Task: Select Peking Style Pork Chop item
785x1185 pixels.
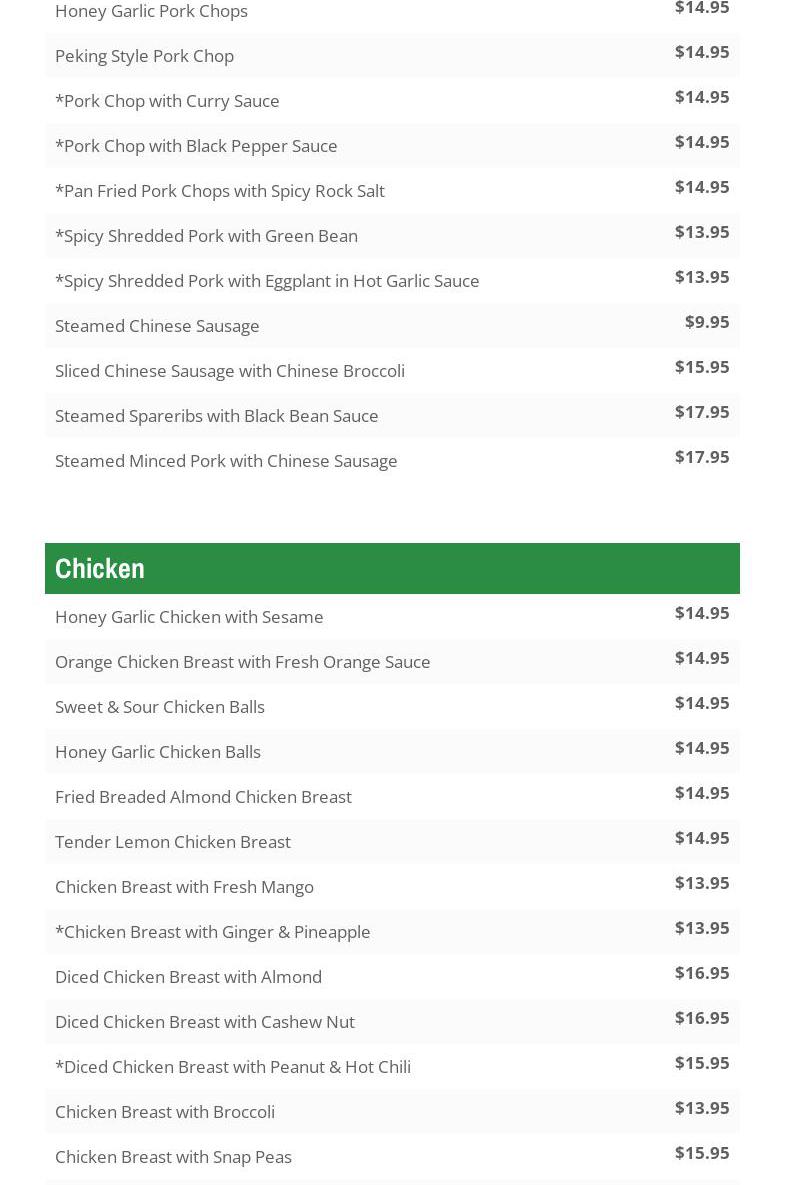Action: coord(144,56)
